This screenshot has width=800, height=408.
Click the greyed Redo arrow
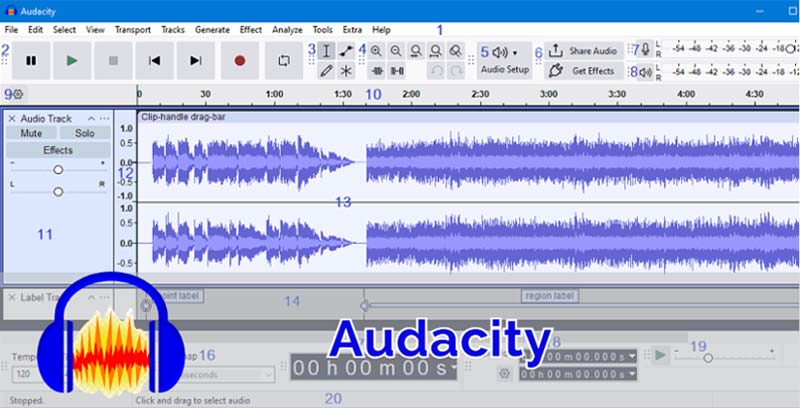pos(456,71)
